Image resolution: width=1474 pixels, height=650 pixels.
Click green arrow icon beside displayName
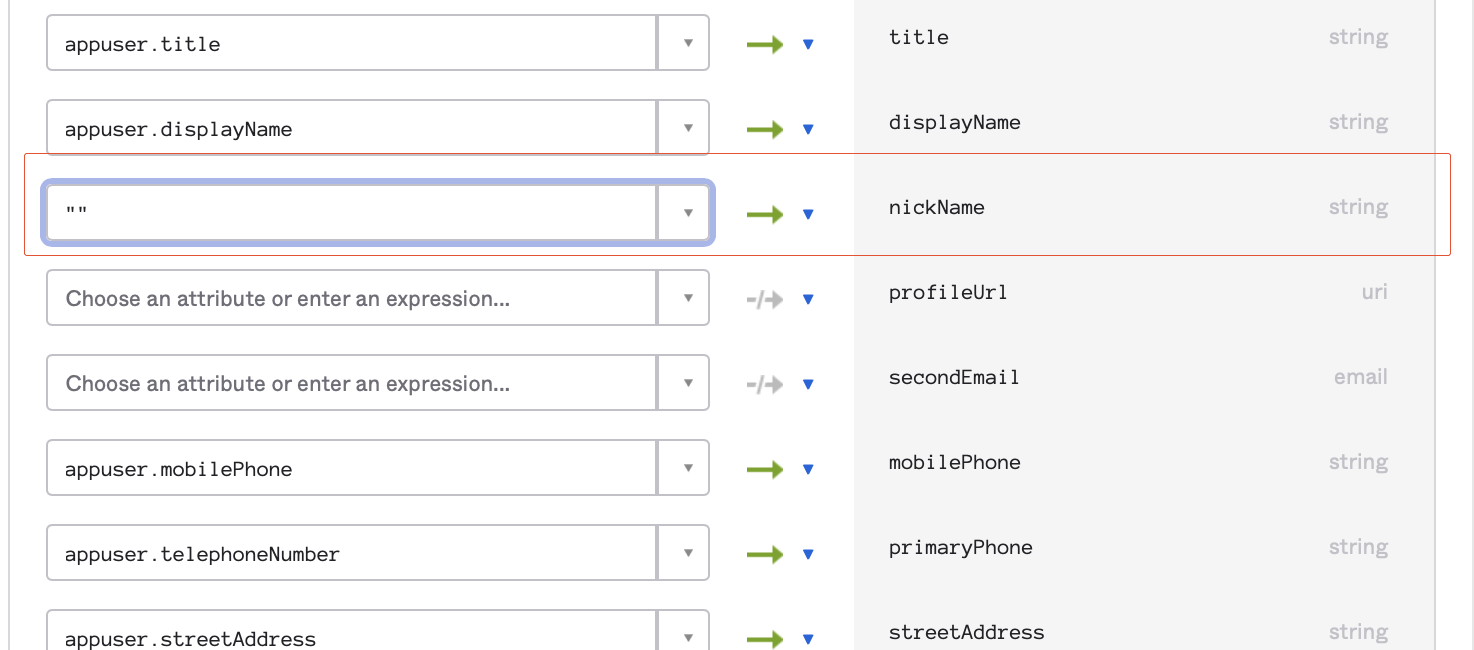(x=764, y=129)
